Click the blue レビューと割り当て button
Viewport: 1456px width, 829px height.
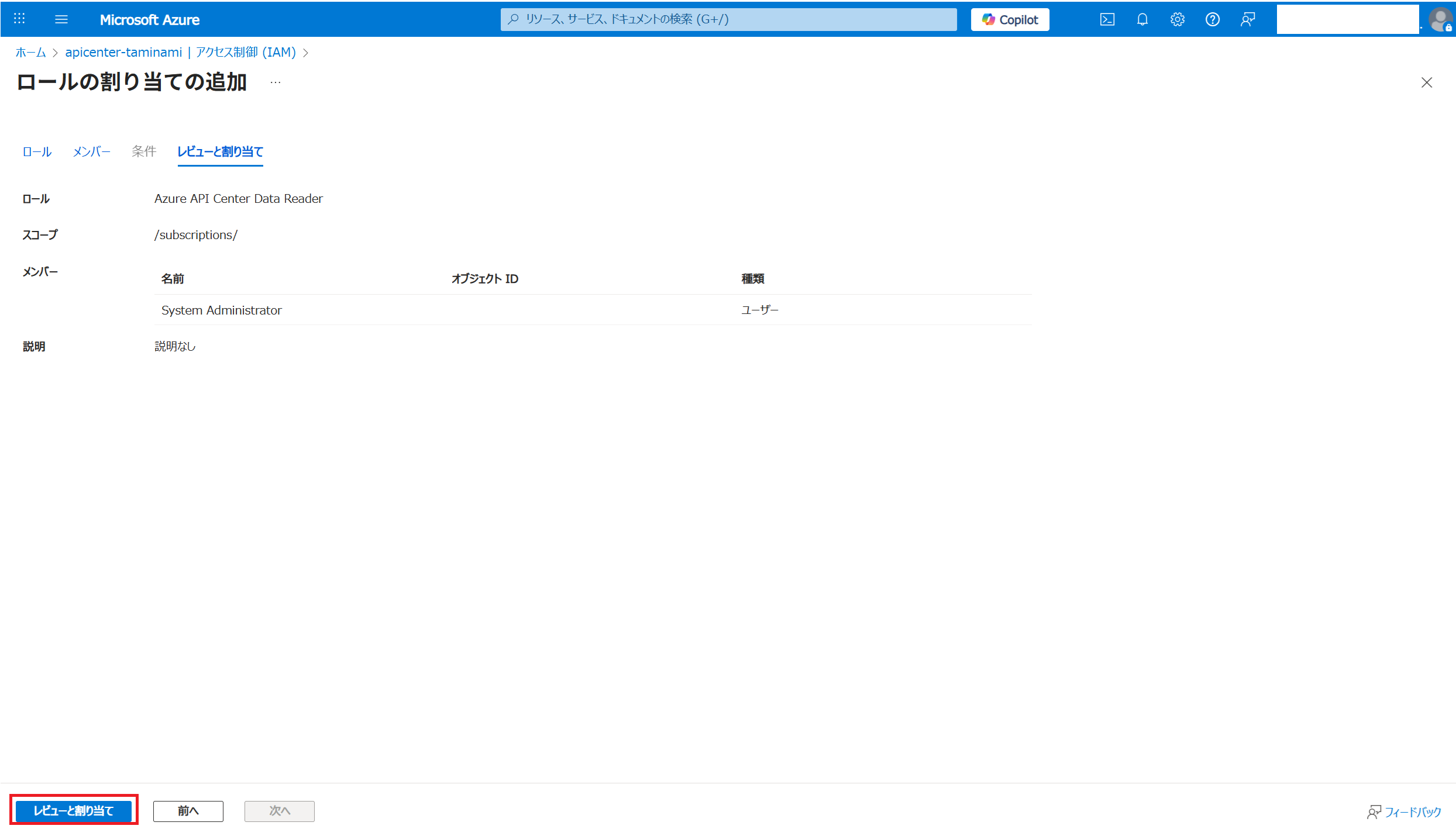(x=74, y=810)
